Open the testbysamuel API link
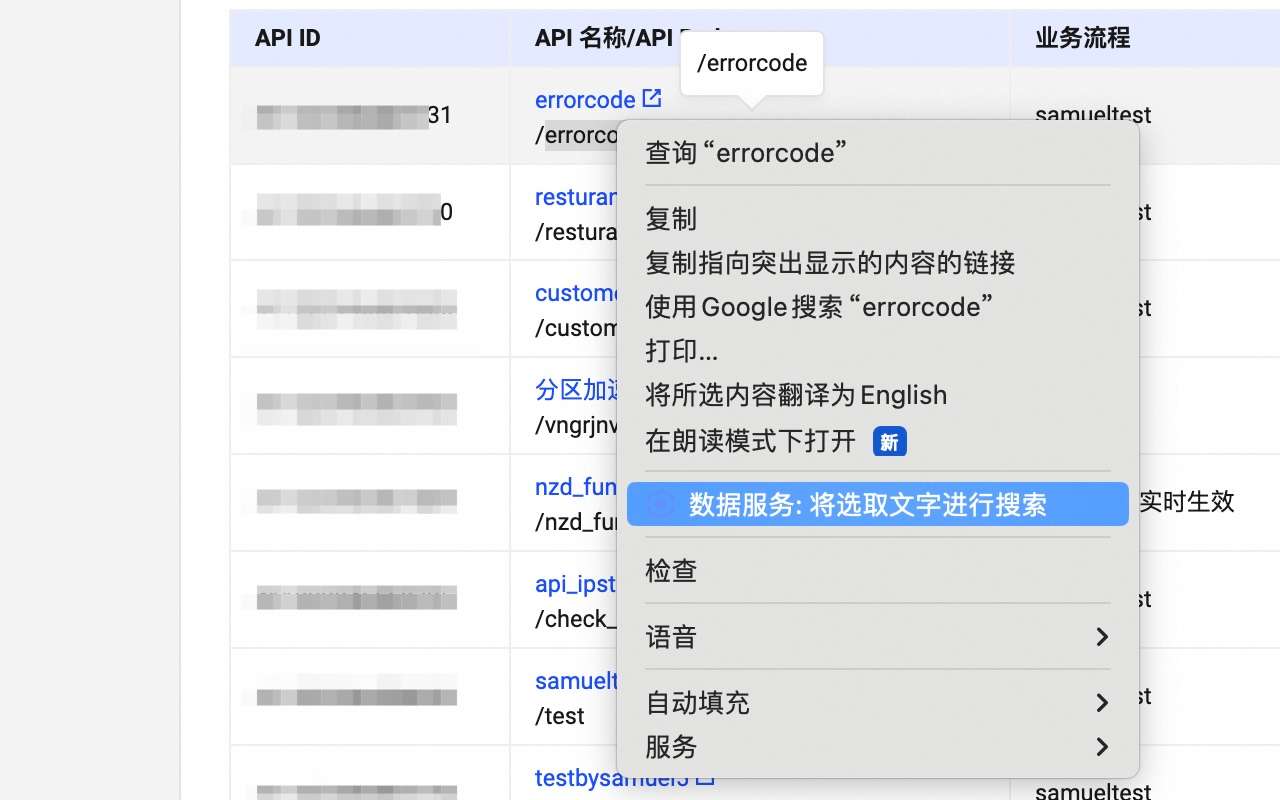 click(612, 777)
